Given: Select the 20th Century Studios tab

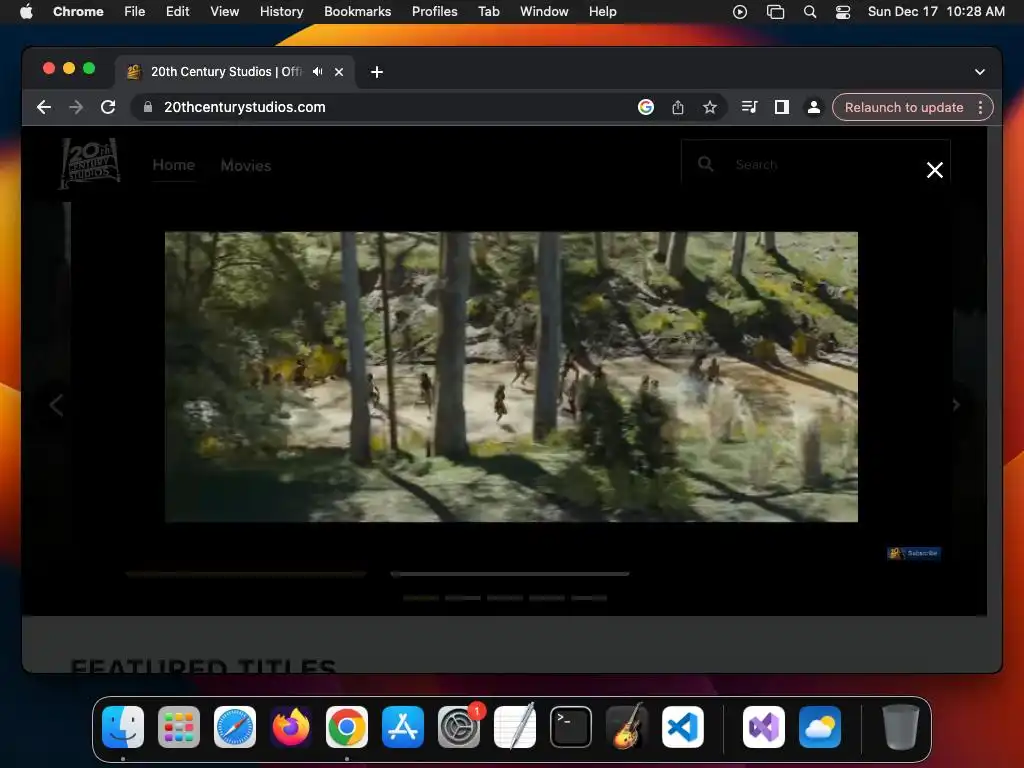Looking at the screenshot, I should coord(225,72).
